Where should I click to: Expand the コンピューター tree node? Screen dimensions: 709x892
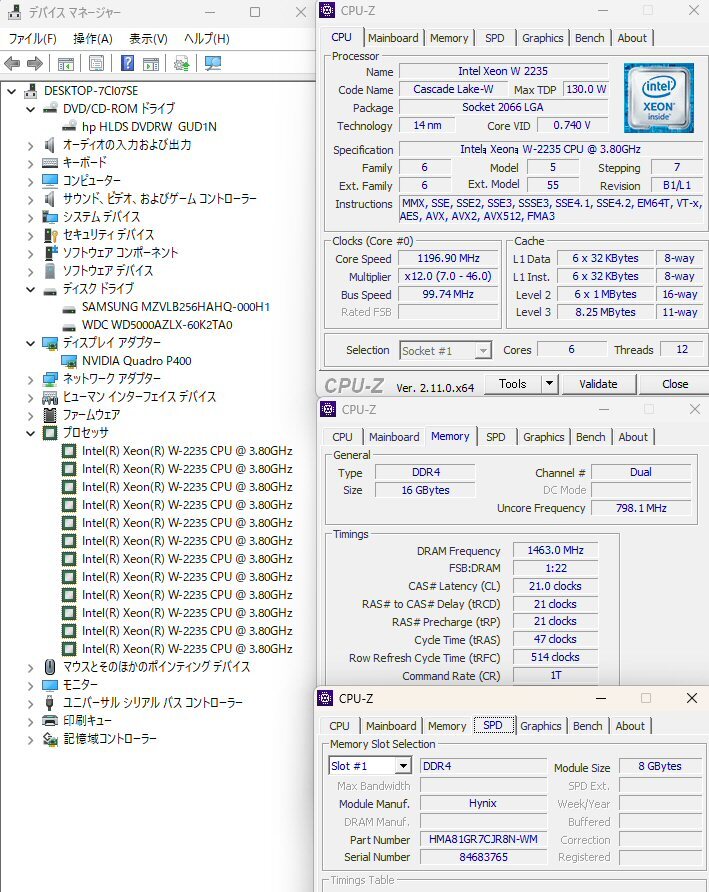coord(31,181)
